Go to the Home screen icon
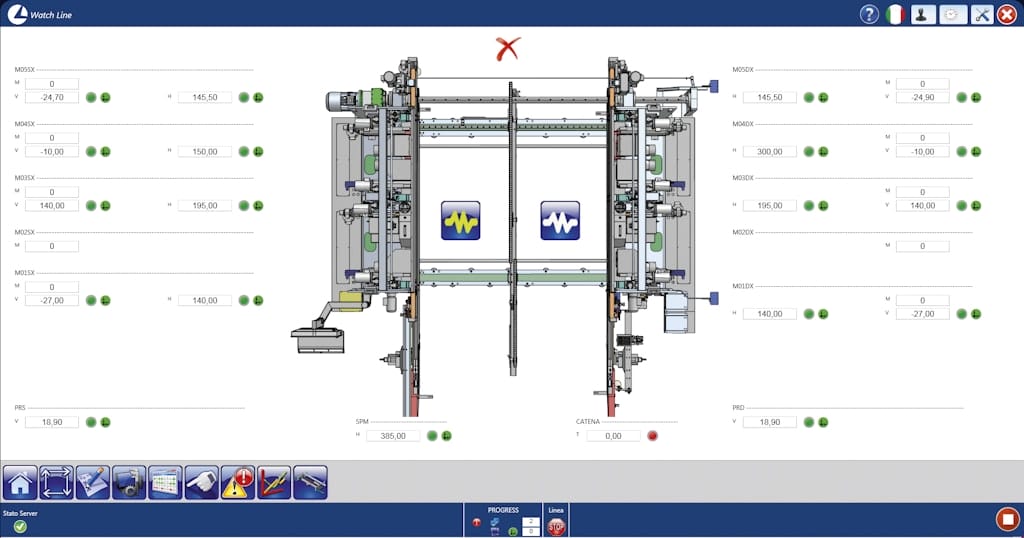Screen dimensions: 1024x538 point(21,483)
